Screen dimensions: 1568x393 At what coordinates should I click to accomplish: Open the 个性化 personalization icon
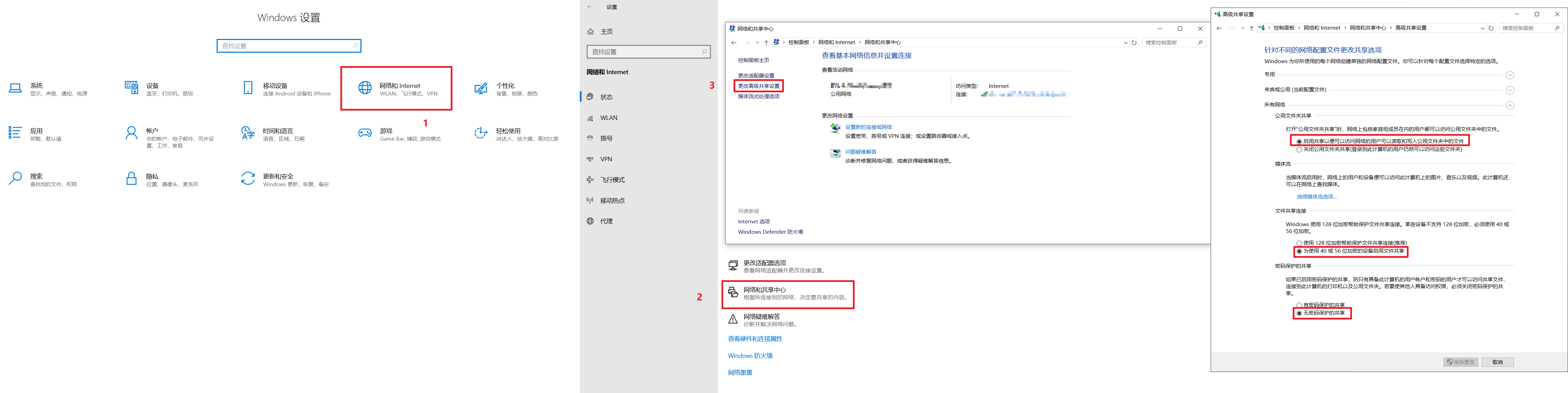(481, 89)
